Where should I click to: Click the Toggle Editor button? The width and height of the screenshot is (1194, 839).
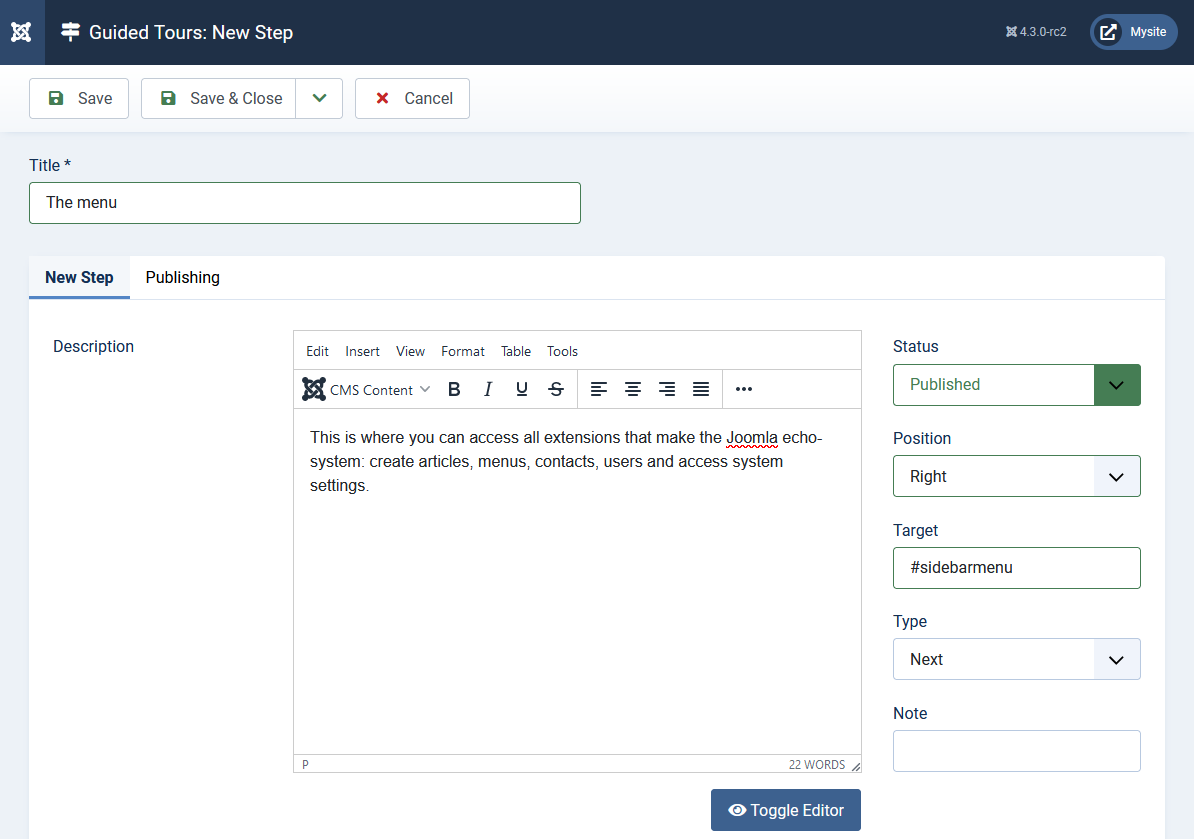[785, 810]
